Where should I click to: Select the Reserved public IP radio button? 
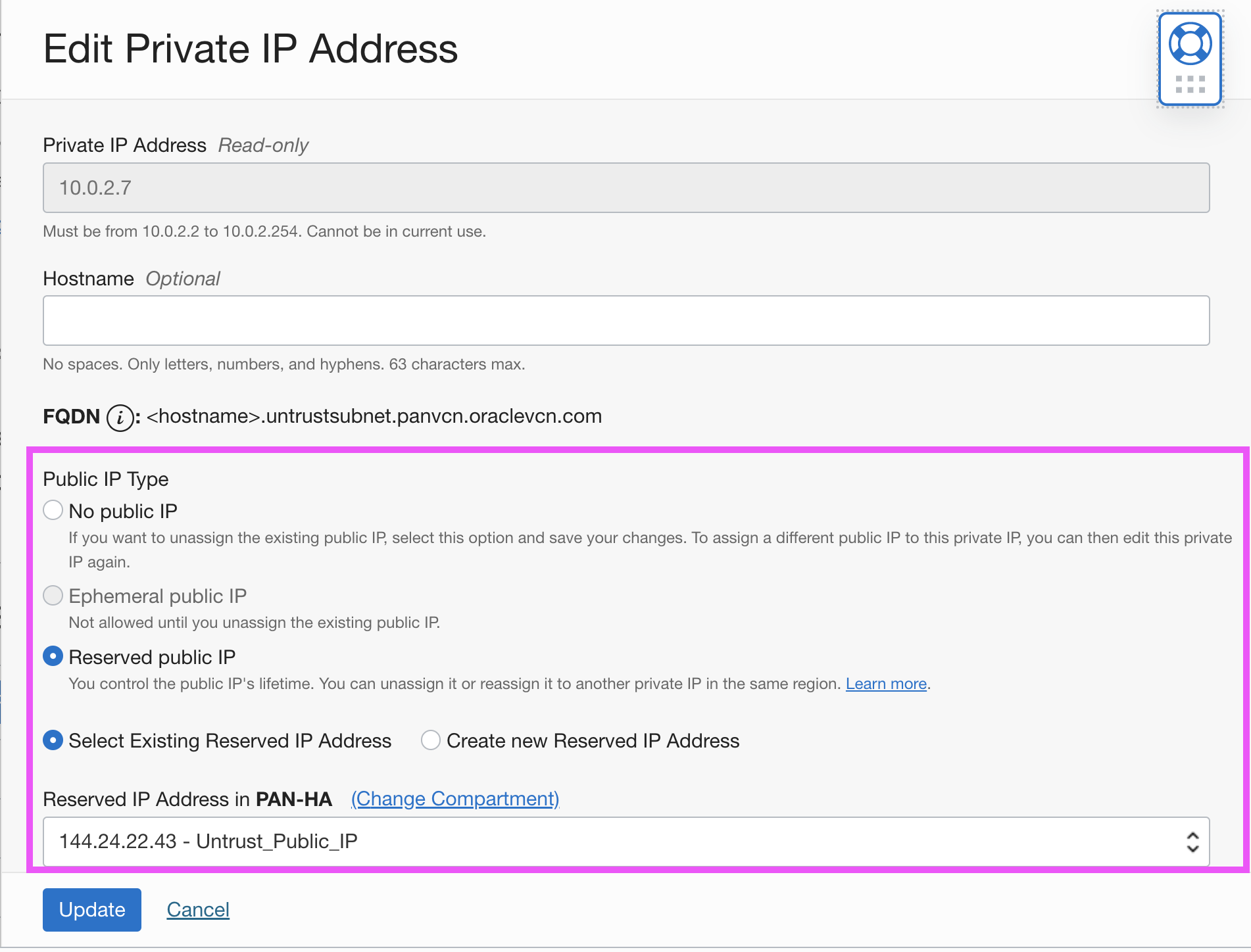click(53, 657)
